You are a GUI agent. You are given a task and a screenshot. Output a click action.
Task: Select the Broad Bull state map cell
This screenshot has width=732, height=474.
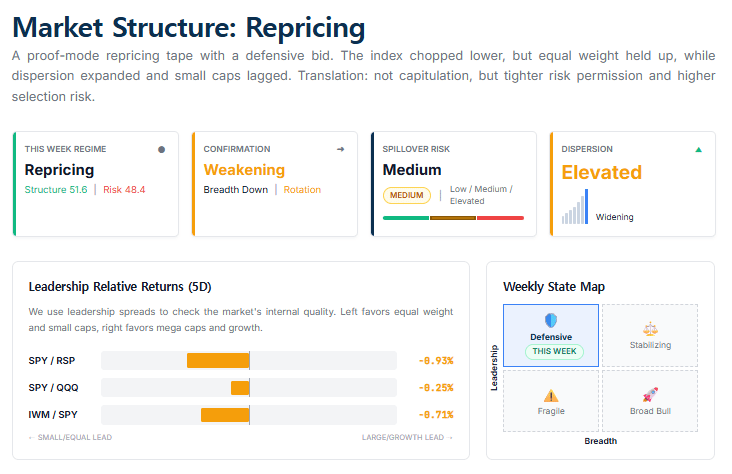(x=650, y=401)
